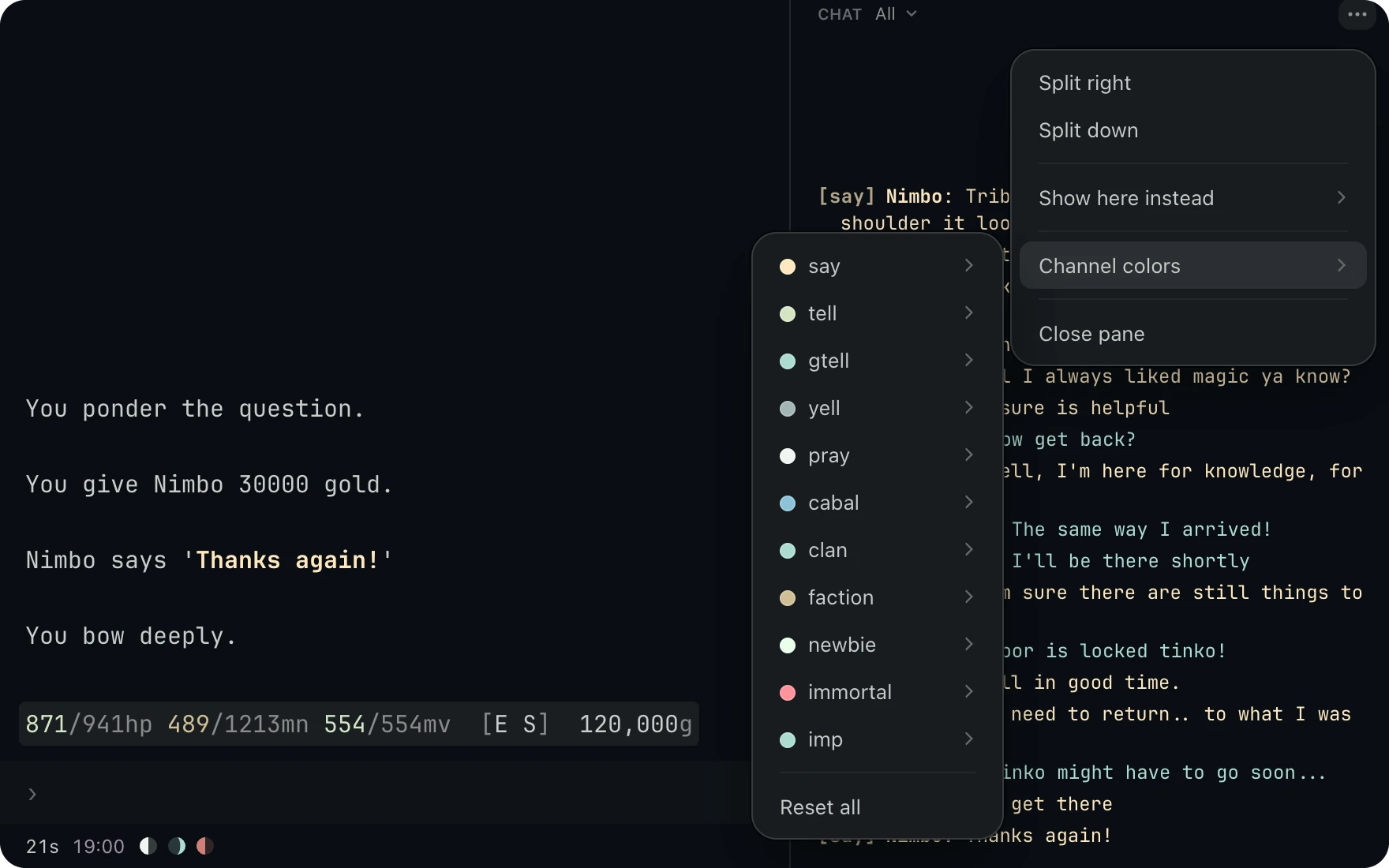Click the red moon phase status icon
Image resolution: width=1389 pixels, height=868 pixels.
(205, 846)
